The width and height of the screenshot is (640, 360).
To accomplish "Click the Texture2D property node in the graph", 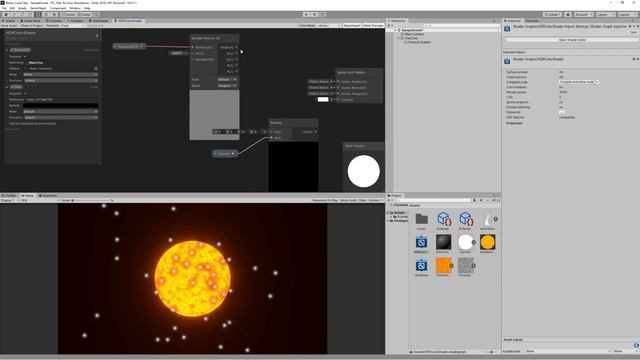I will 129,47.
